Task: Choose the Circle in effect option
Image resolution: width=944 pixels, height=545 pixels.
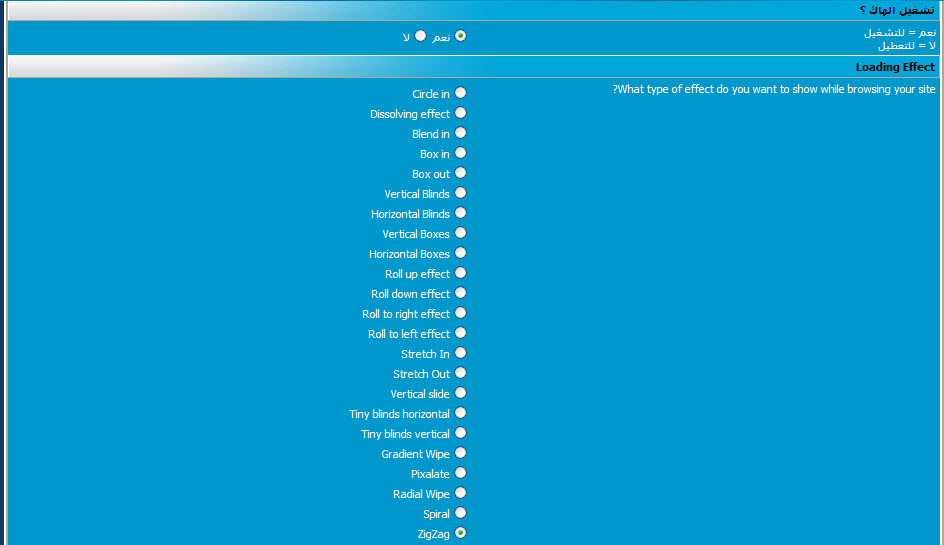Action: click(460, 93)
